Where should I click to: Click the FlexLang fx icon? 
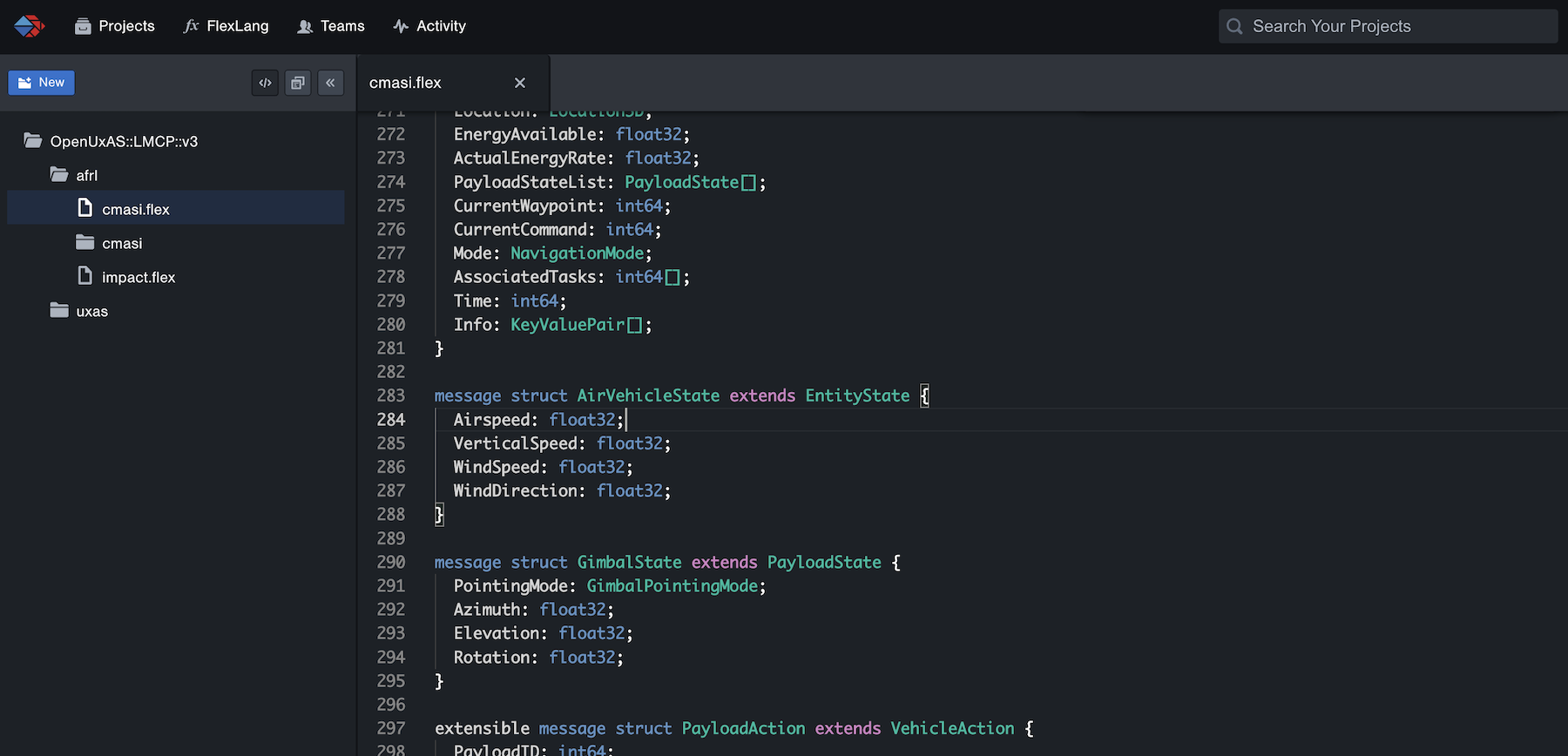[x=192, y=26]
